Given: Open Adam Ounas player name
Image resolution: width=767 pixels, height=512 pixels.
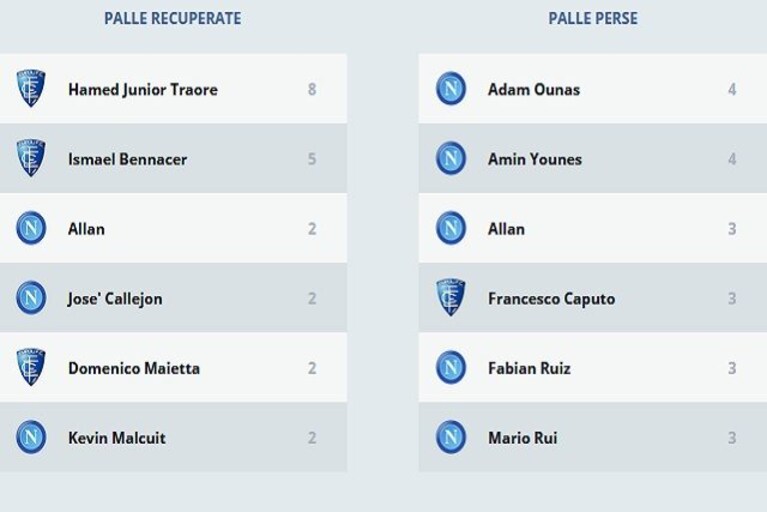Looking at the screenshot, I should click(534, 89).
